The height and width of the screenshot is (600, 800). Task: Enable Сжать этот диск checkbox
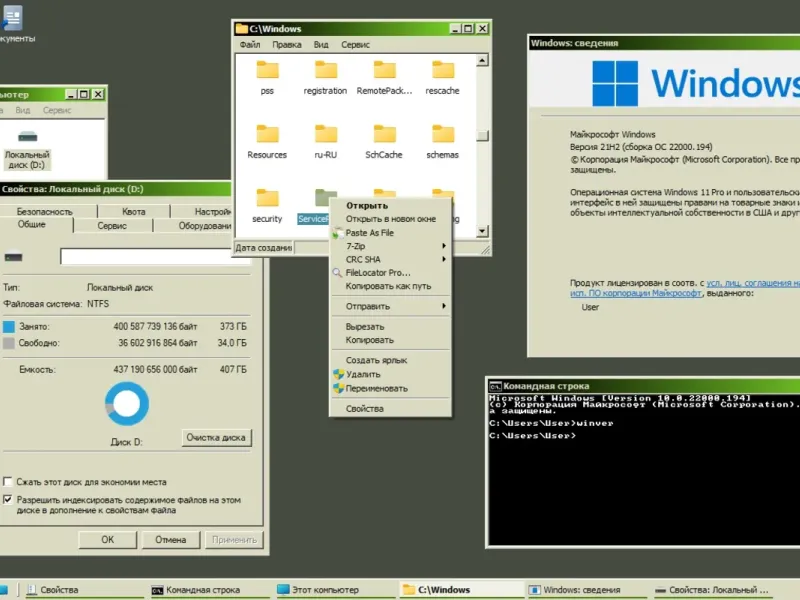pos(8,482)
